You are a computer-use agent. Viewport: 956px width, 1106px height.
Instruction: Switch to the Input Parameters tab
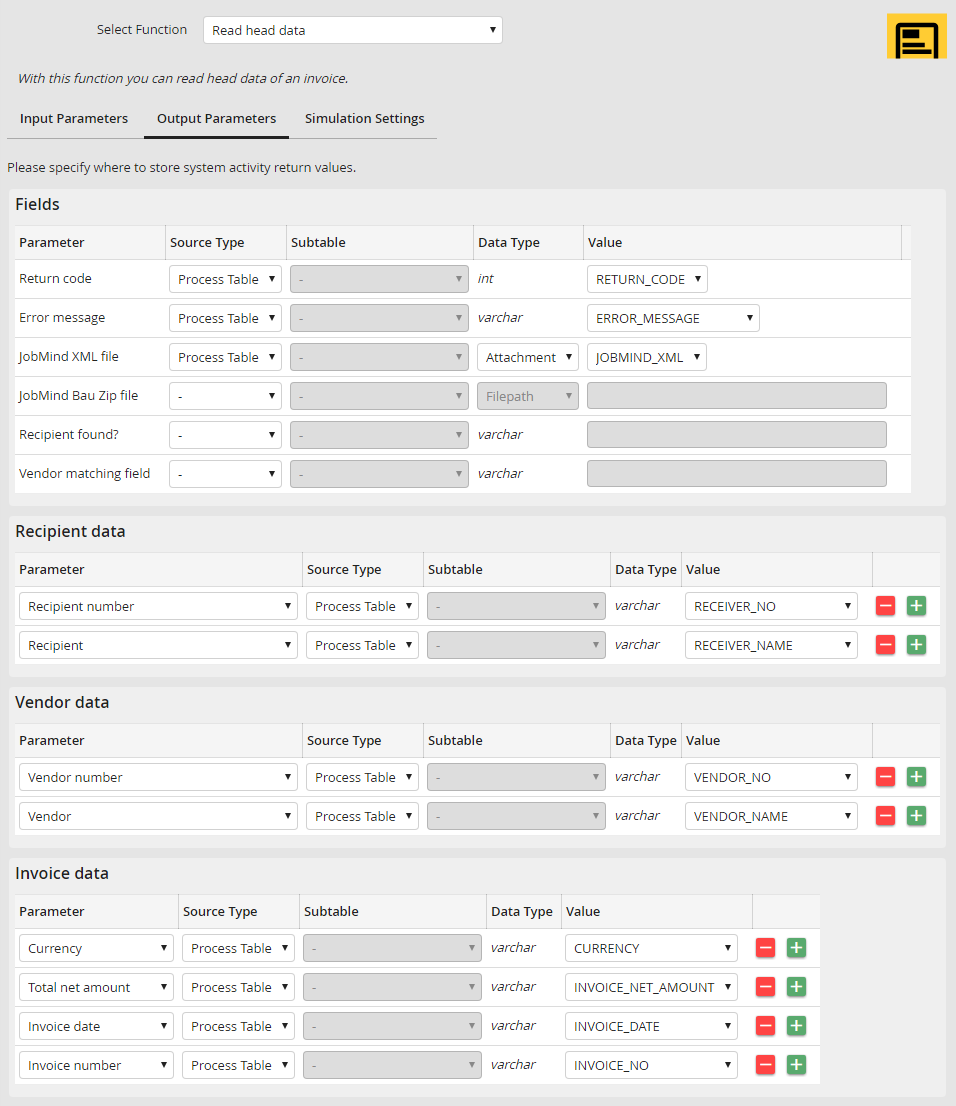tap(74, 118)
